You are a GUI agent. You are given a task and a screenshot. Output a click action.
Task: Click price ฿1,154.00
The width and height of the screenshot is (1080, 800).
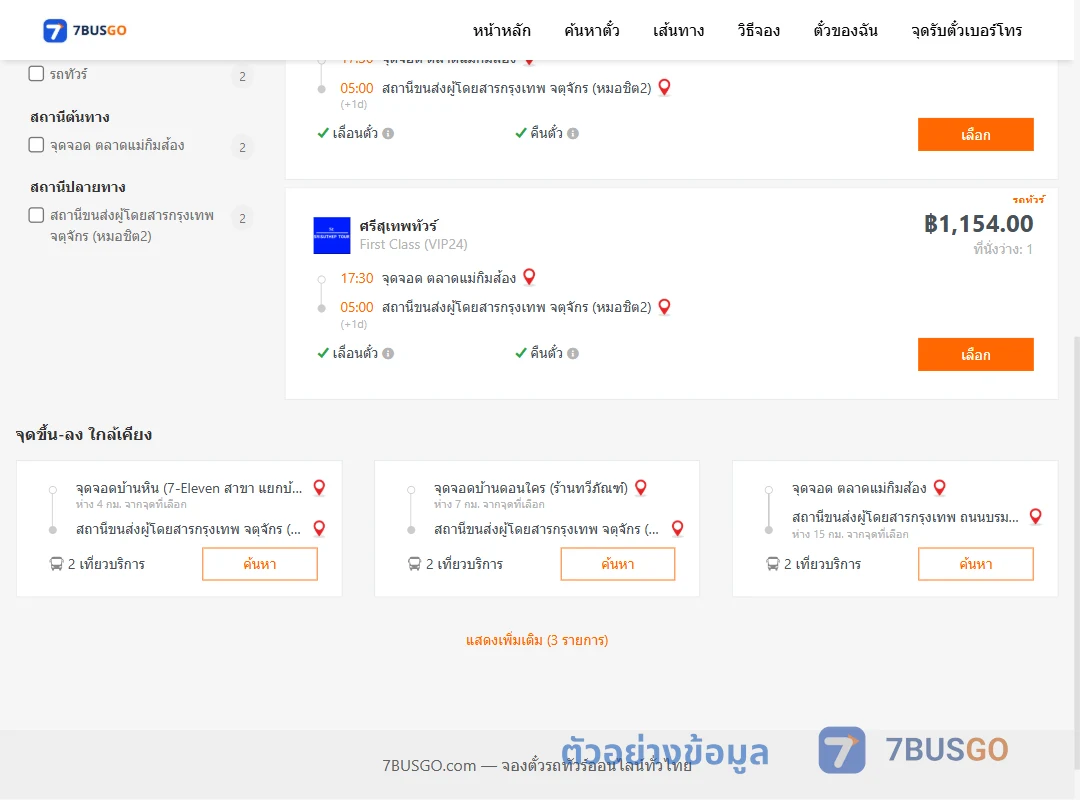point(979,224)
